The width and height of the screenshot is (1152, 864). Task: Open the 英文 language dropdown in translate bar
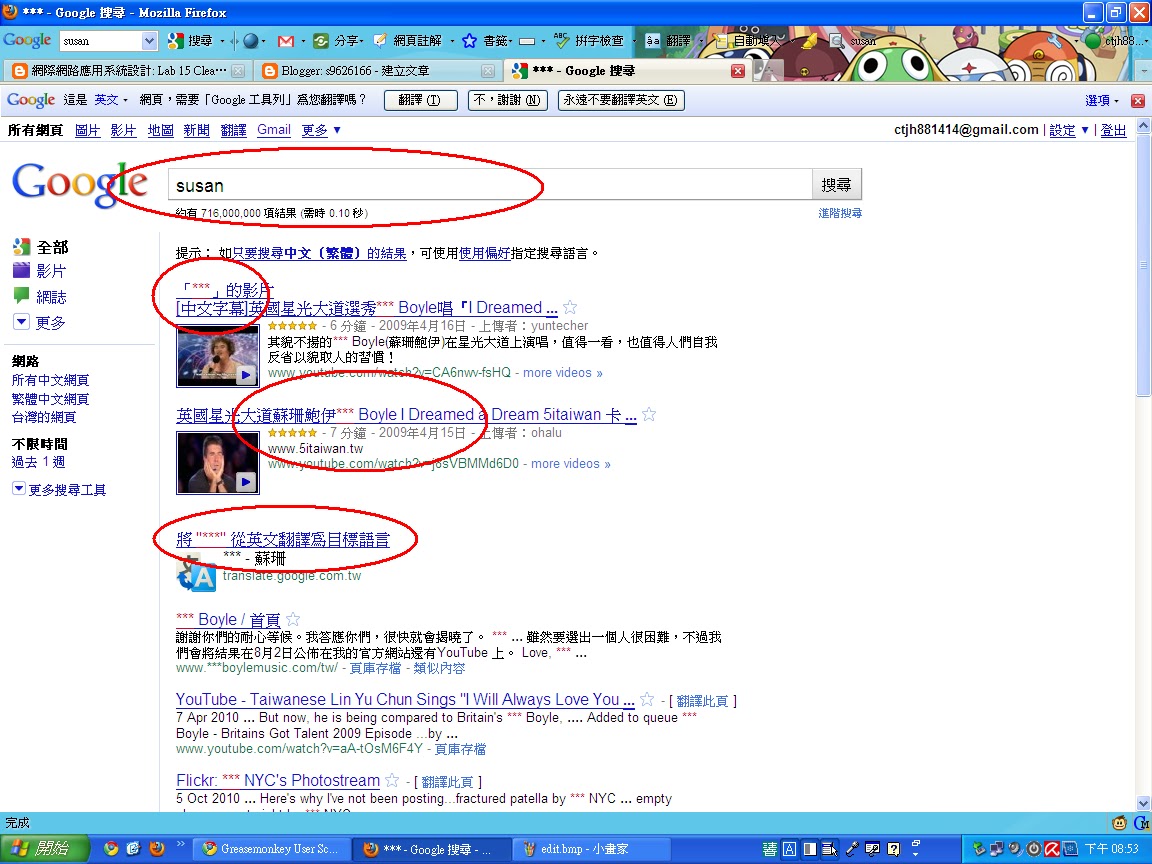coord(111,100)
